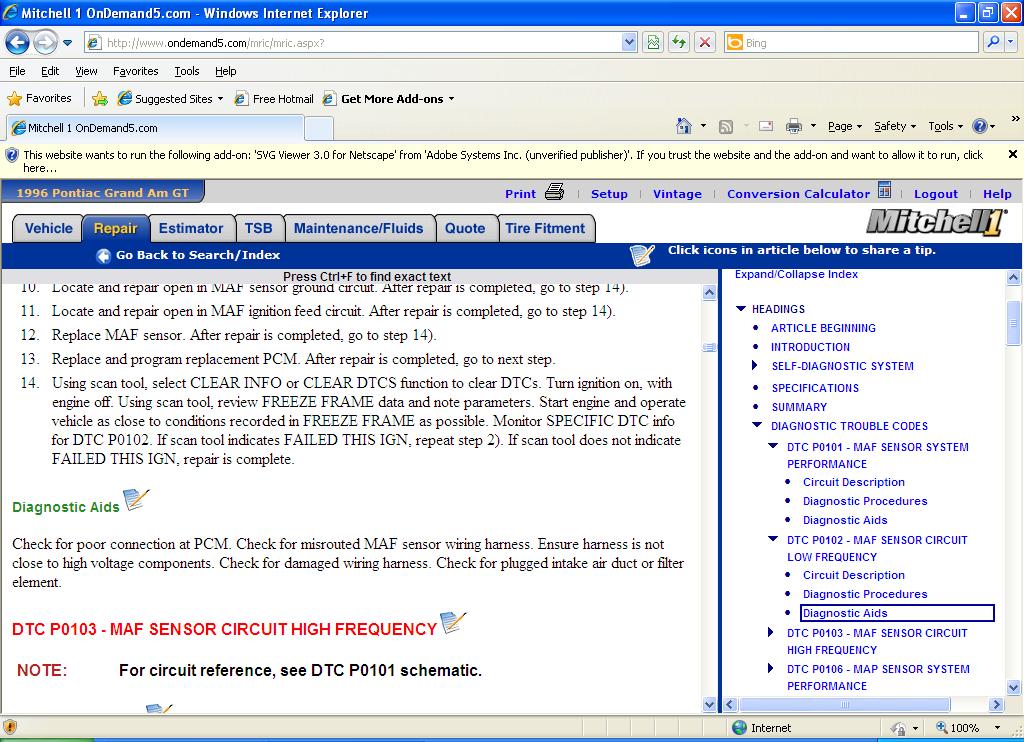Open the Maintenance/Fluids tab

coord(359,229)
